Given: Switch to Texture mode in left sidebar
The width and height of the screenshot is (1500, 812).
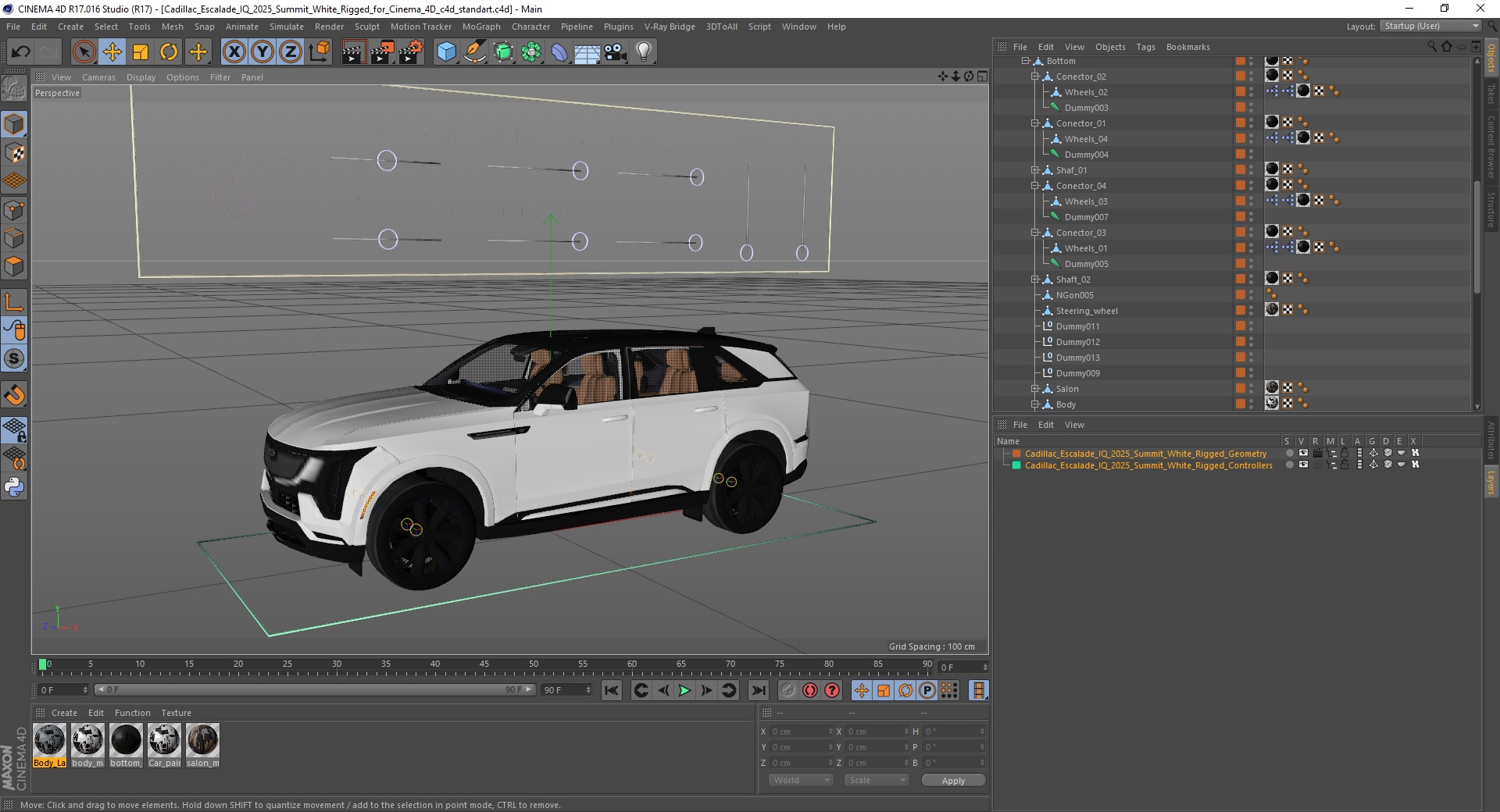Looking at the screenshot, I should (x=14, y=153).
